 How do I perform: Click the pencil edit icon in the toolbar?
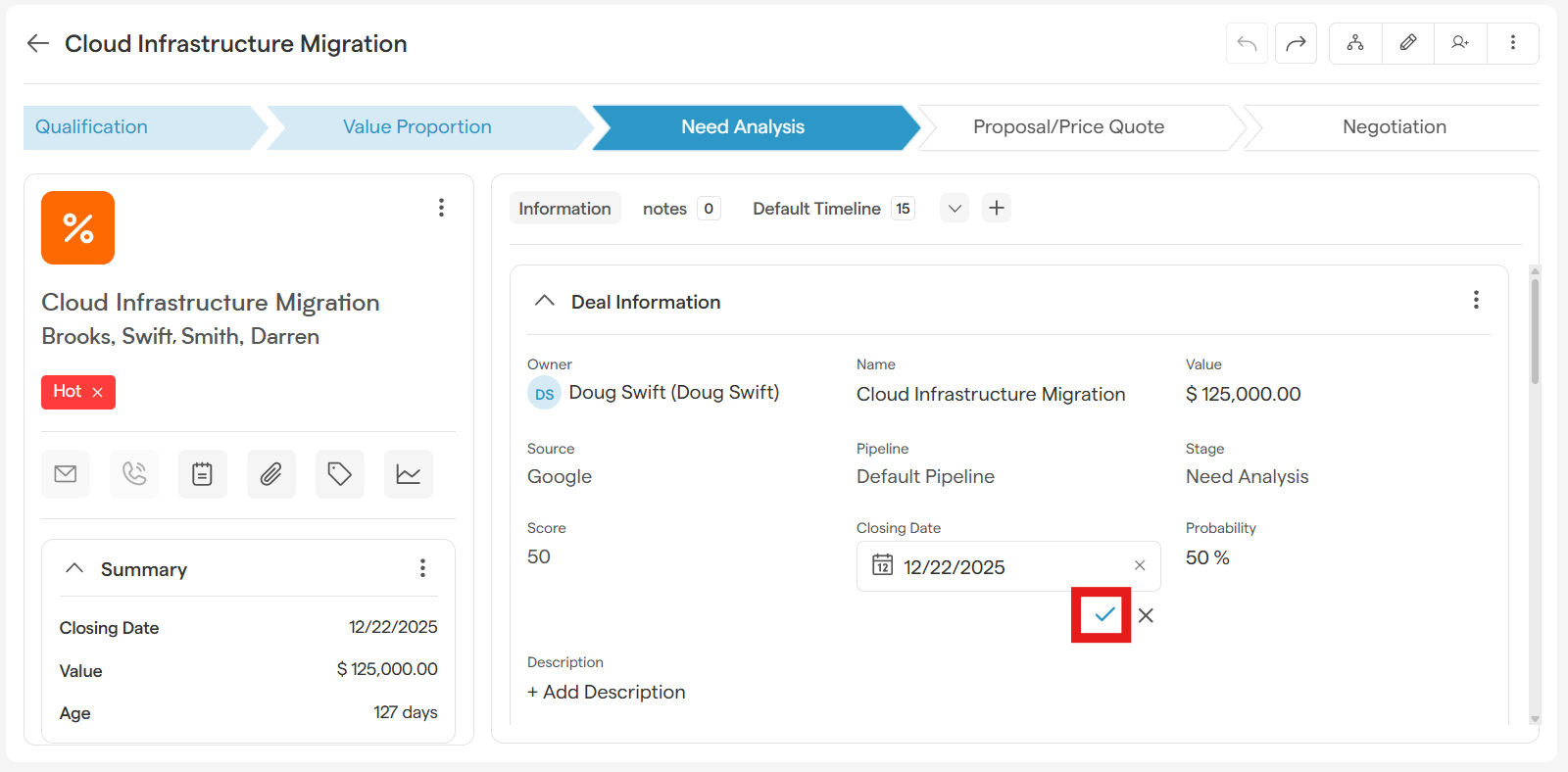point(1407,43)
